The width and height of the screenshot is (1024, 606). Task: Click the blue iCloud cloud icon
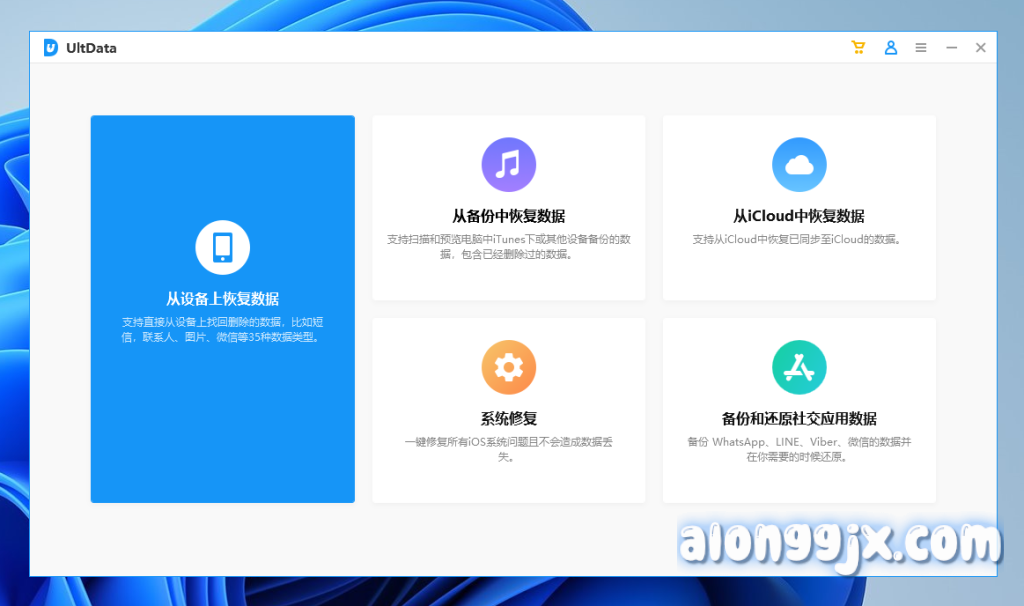[798, 165]
